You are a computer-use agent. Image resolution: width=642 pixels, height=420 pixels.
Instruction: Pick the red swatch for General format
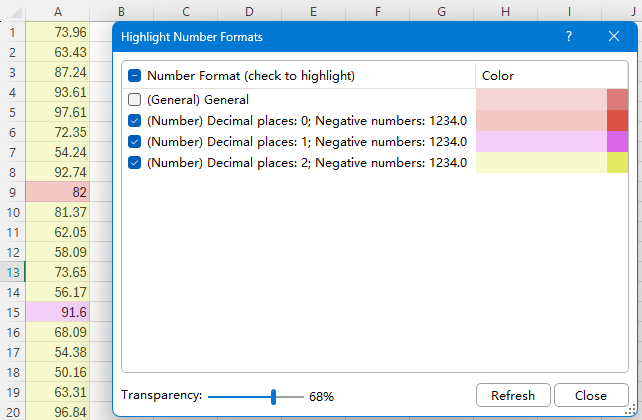click(x=617, y=99)
